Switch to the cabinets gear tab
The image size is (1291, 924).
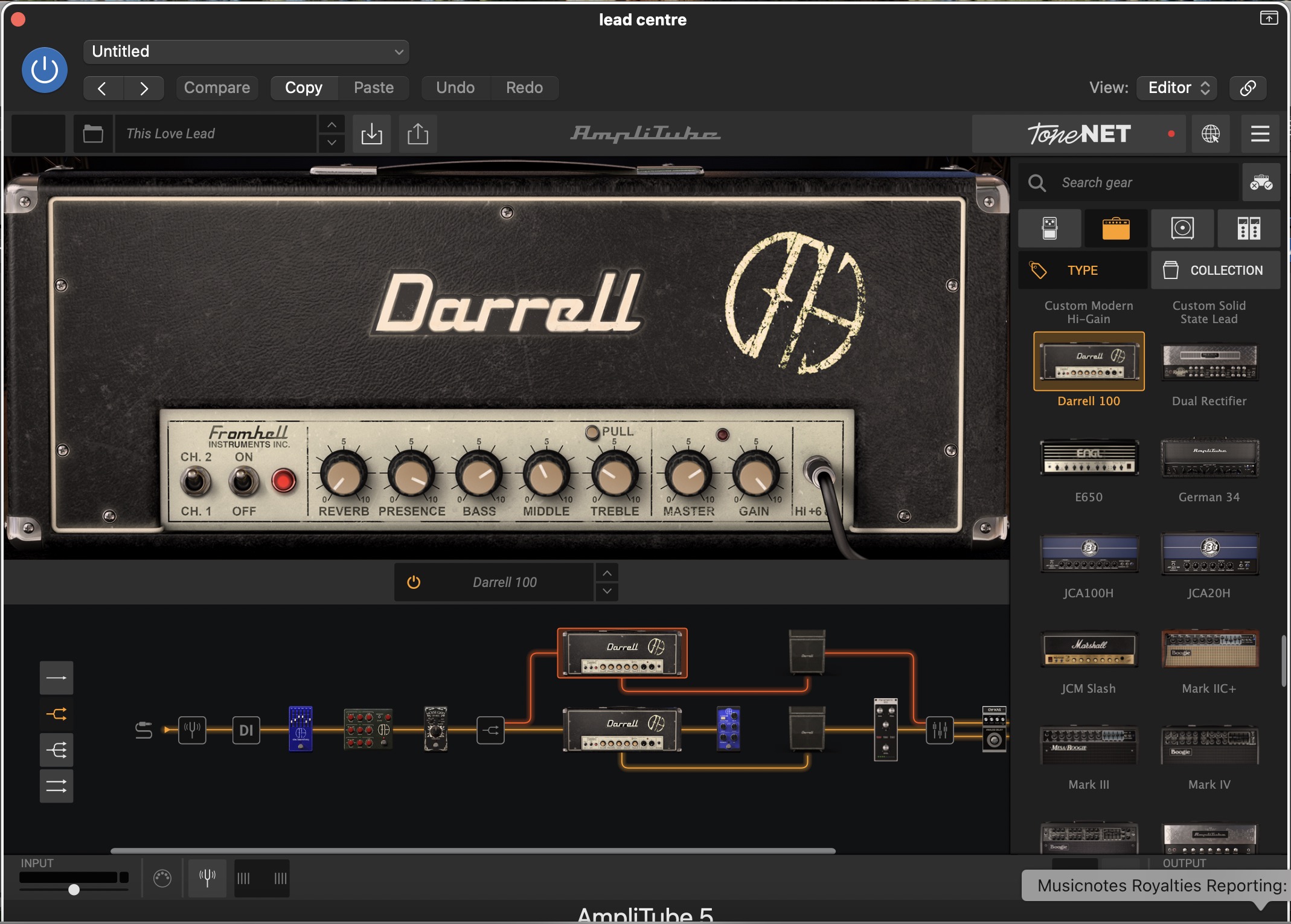point(1182,228)
